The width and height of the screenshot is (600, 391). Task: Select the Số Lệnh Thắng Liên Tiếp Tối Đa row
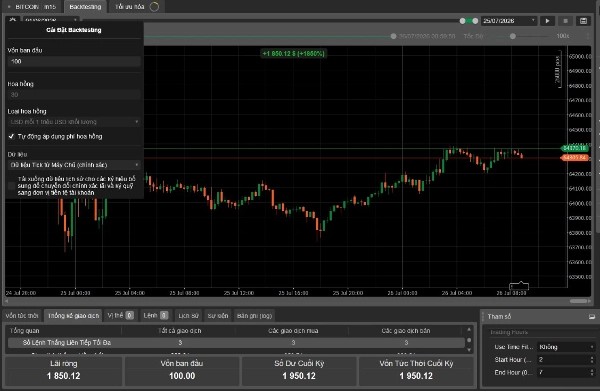coord(236,342)
